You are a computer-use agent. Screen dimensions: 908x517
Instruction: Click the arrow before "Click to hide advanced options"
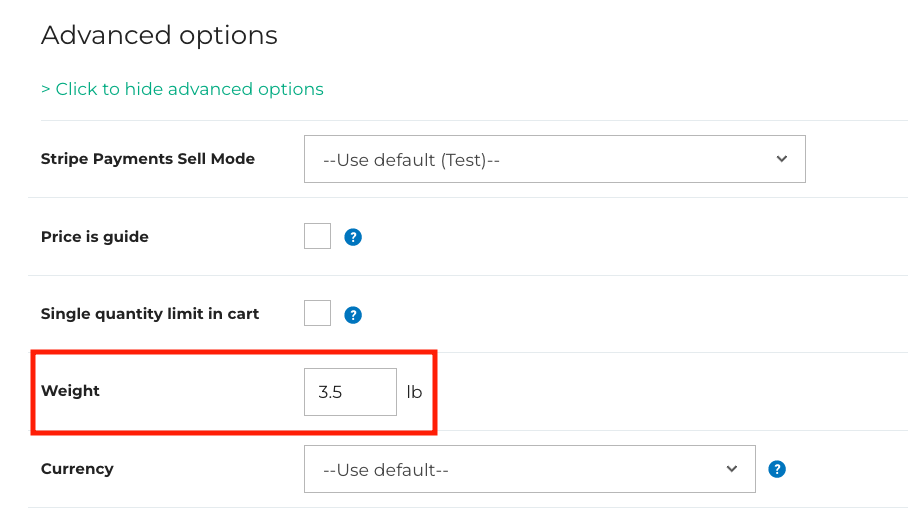pos(46,89)
